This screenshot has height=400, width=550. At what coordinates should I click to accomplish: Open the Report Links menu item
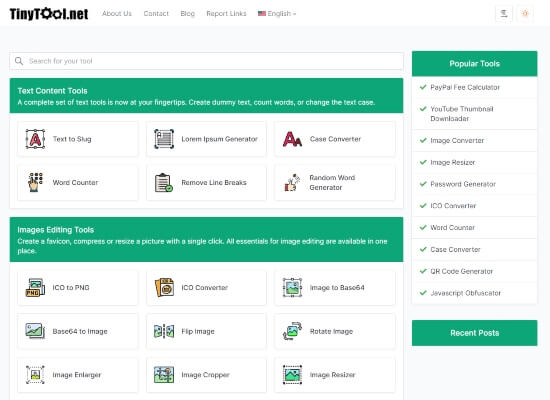tap(226, 14)
